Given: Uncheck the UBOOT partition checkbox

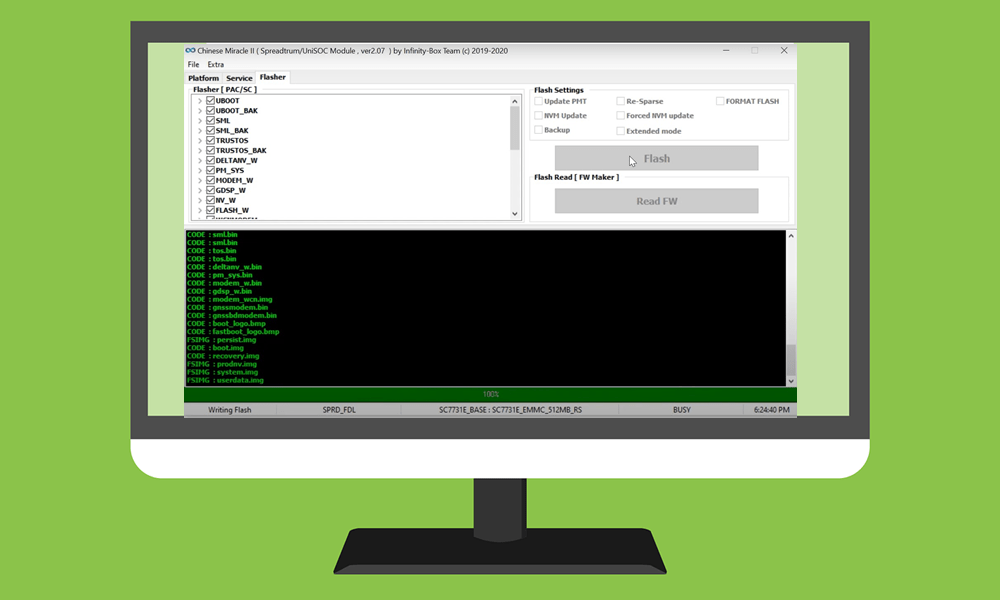Looking at the screenshot, I should [210, 101].
